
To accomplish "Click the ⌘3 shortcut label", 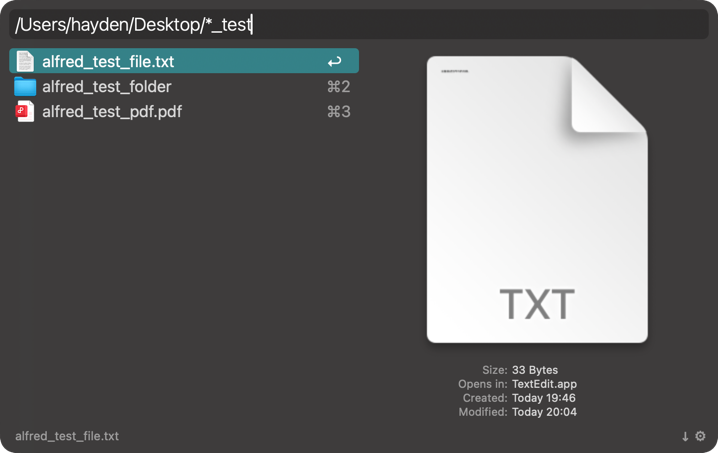I will [338, 112].
